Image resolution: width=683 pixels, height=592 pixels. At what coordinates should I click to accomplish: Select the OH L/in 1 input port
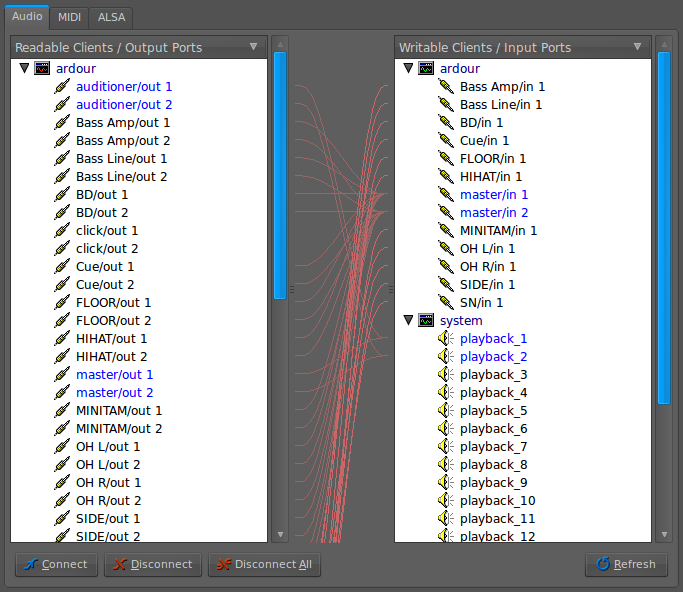point(487,249)
